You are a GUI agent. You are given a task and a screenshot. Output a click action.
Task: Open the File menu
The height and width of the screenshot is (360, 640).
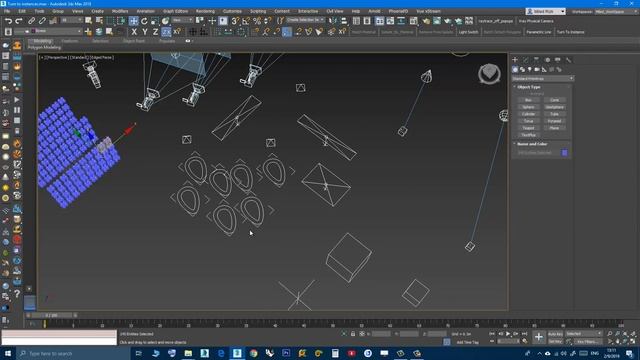tap(7, 11)
